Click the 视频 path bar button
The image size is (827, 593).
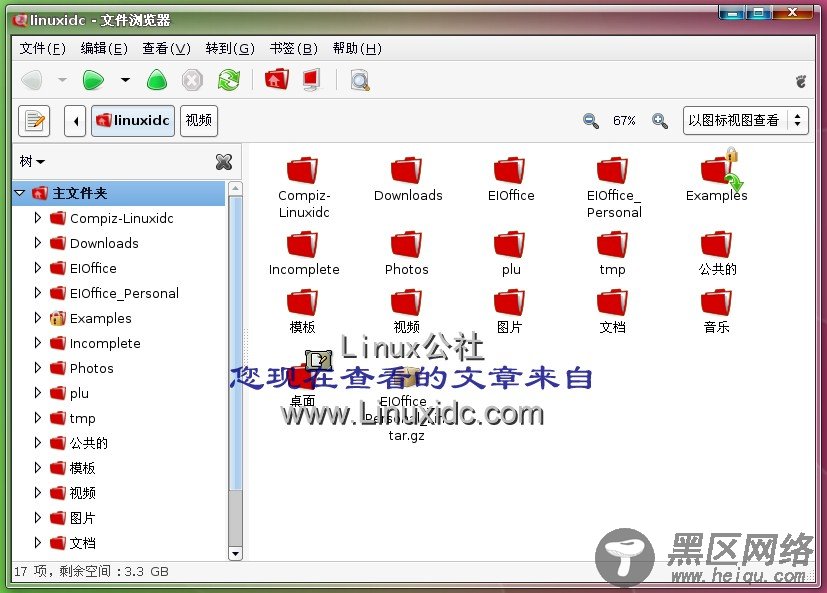[199, 121]
